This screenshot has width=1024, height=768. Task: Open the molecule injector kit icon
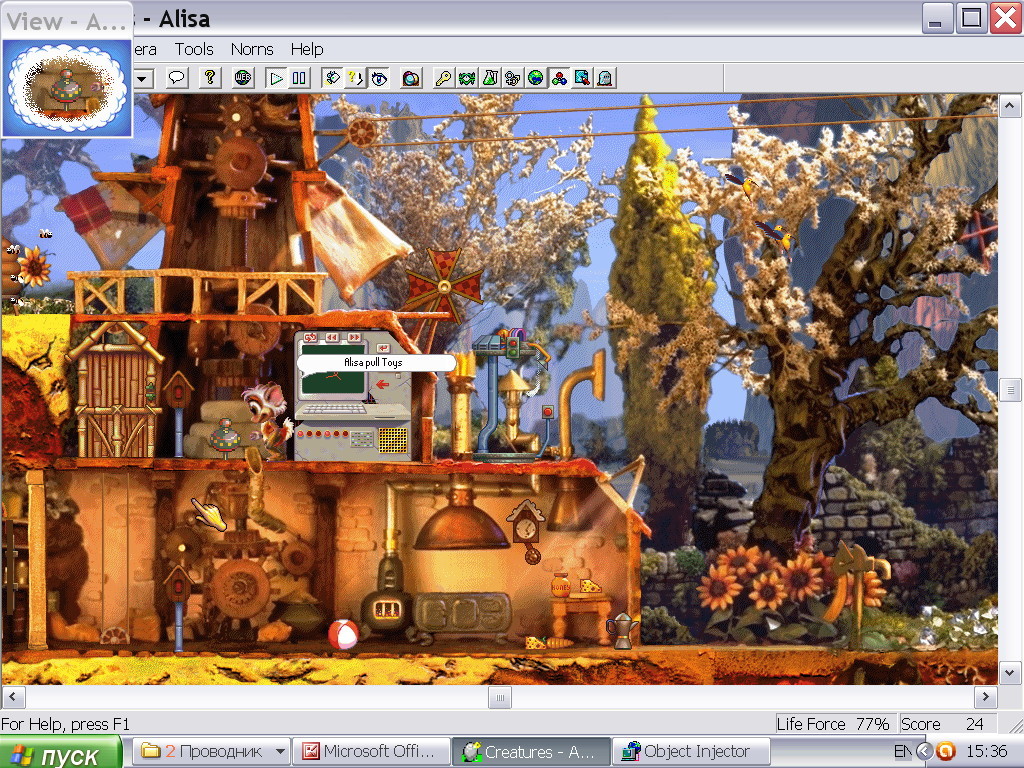point(559,78)
